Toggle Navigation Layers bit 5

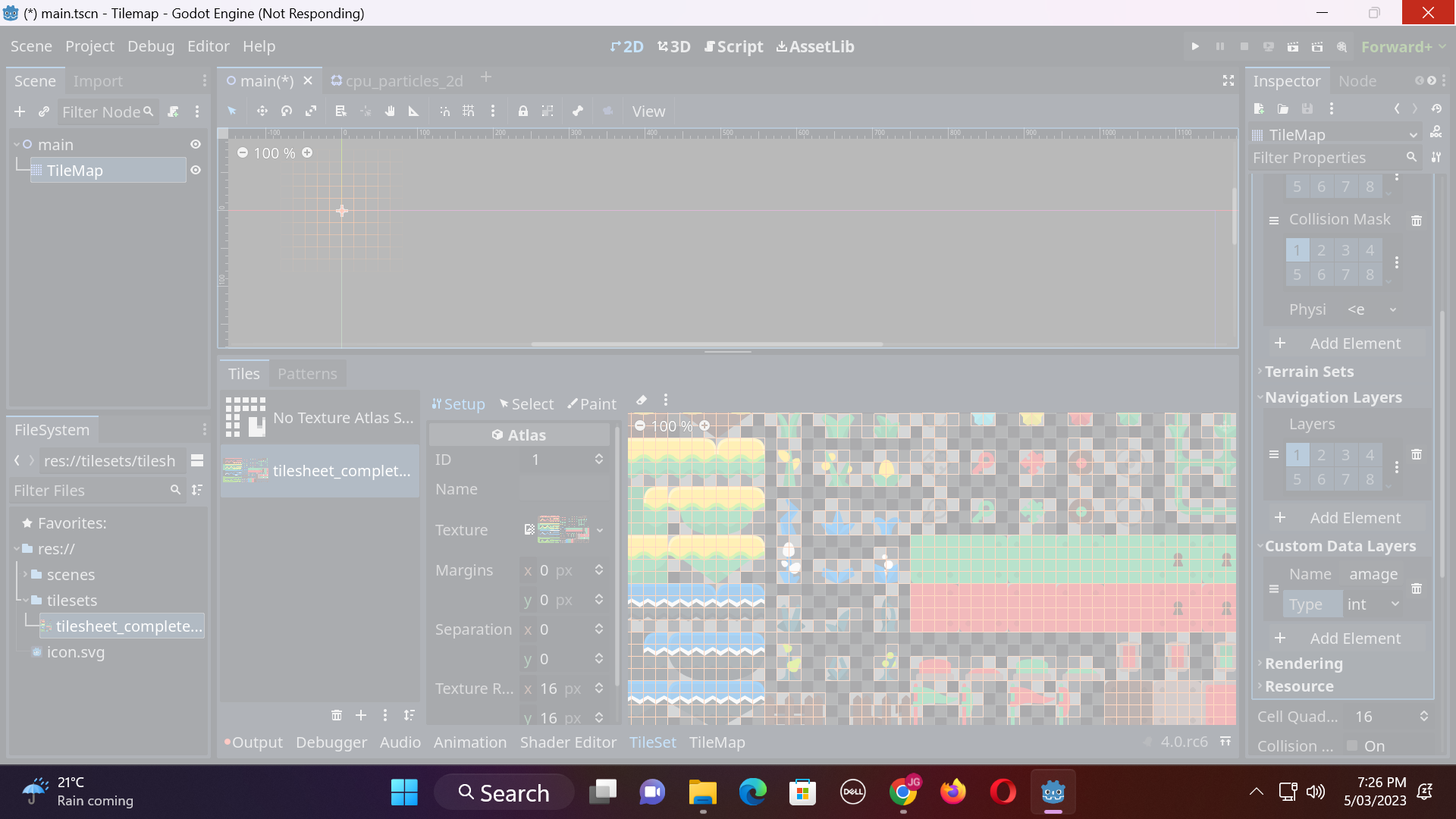tap(1298, 479)
